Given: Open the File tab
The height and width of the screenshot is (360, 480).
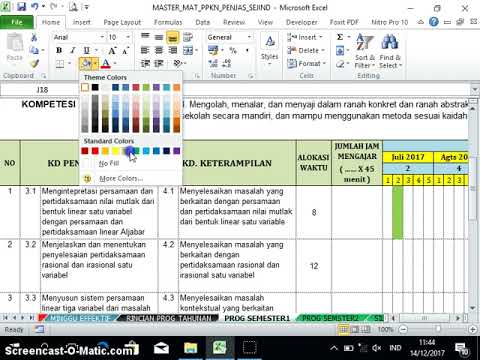Looking at the screenshot, I should coord(17,22).
